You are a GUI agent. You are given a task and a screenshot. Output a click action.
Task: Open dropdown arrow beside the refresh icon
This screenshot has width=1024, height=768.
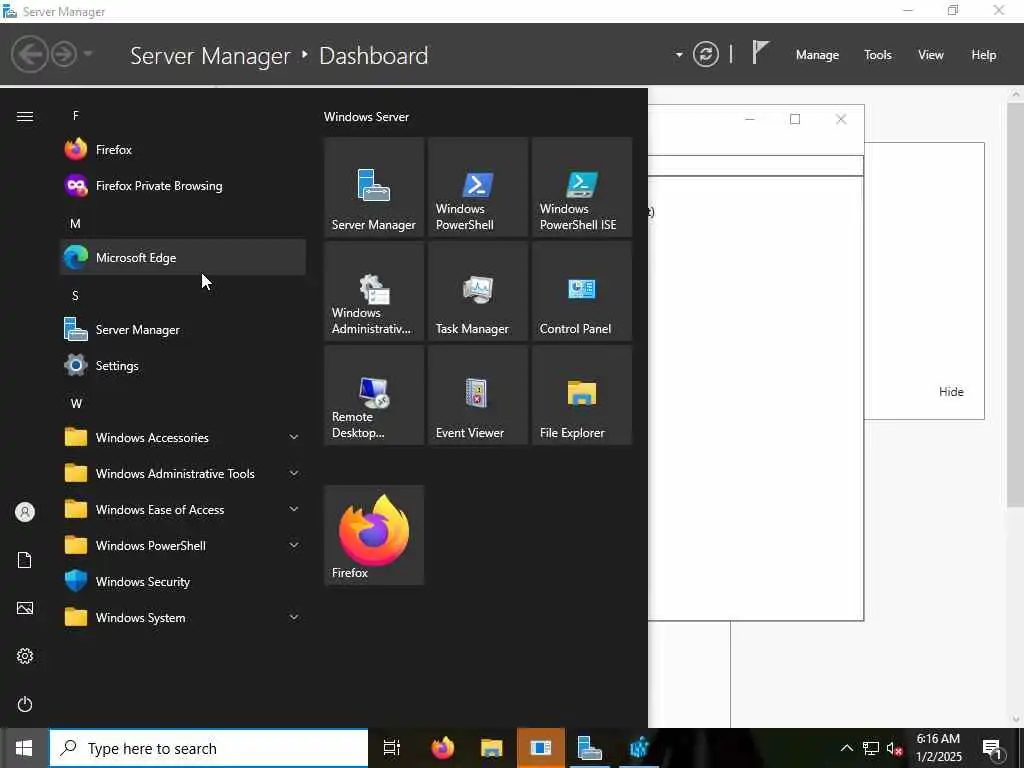pyautogui.click(x=679, y=55)
